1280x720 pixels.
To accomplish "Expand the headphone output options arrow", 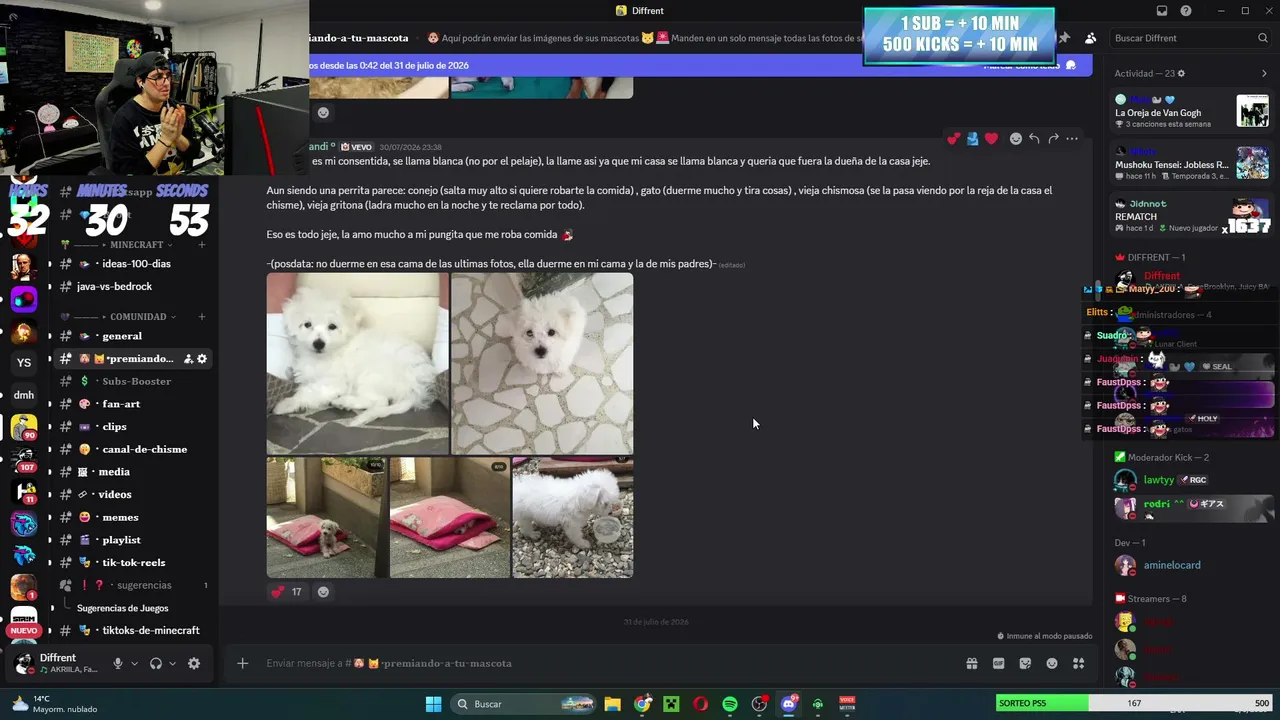I will click(172, 664).
